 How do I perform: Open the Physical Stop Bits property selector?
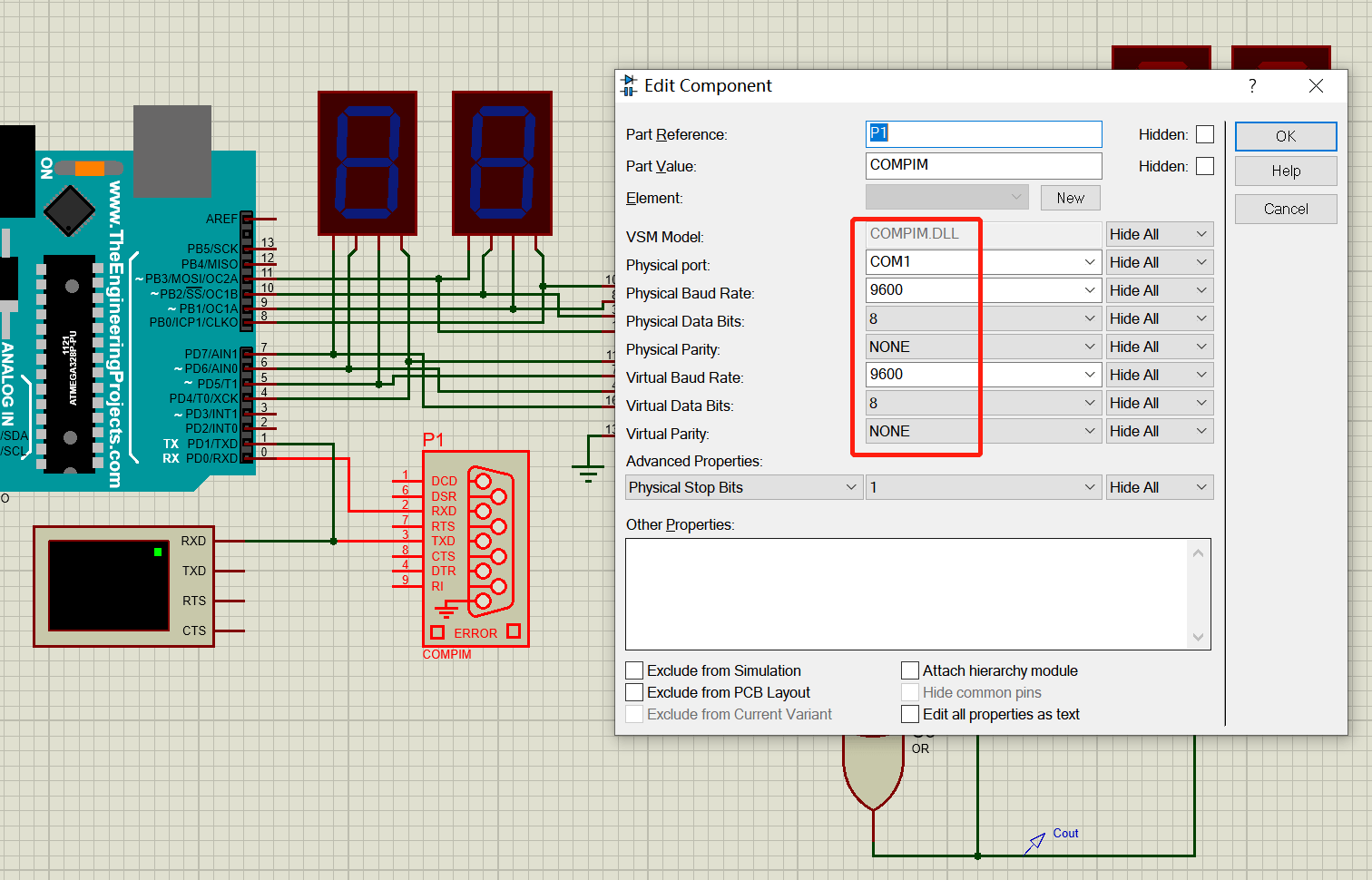pos(744,487)
